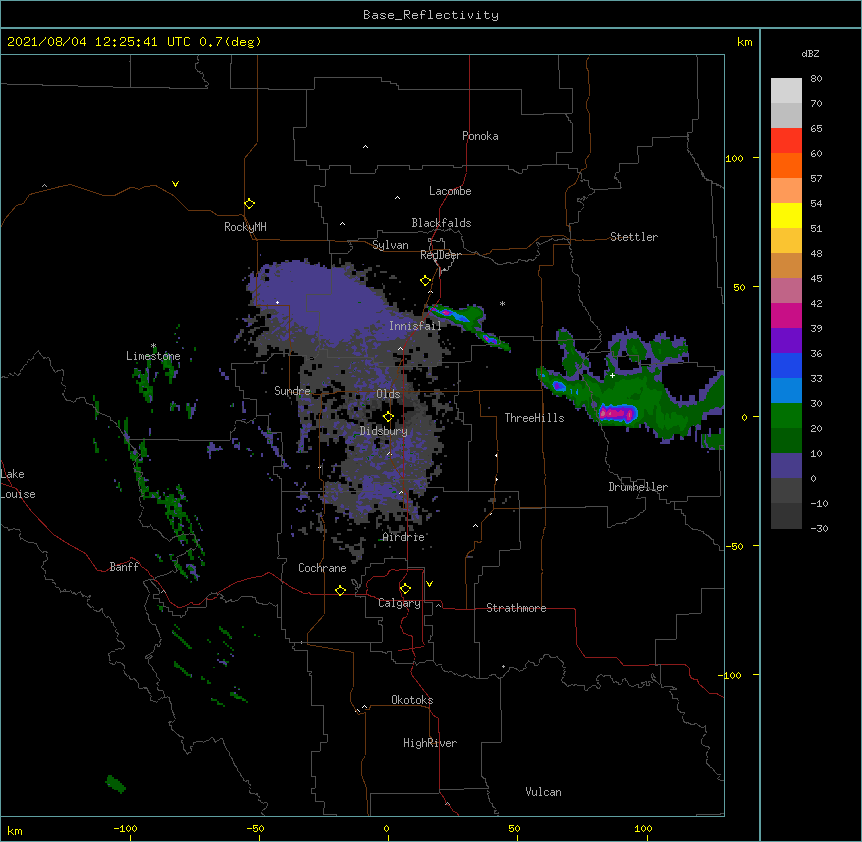Click the white asterisk east of Innisfail
The image size is (862, 842).
pyautogui.click(x=502, y=303)
